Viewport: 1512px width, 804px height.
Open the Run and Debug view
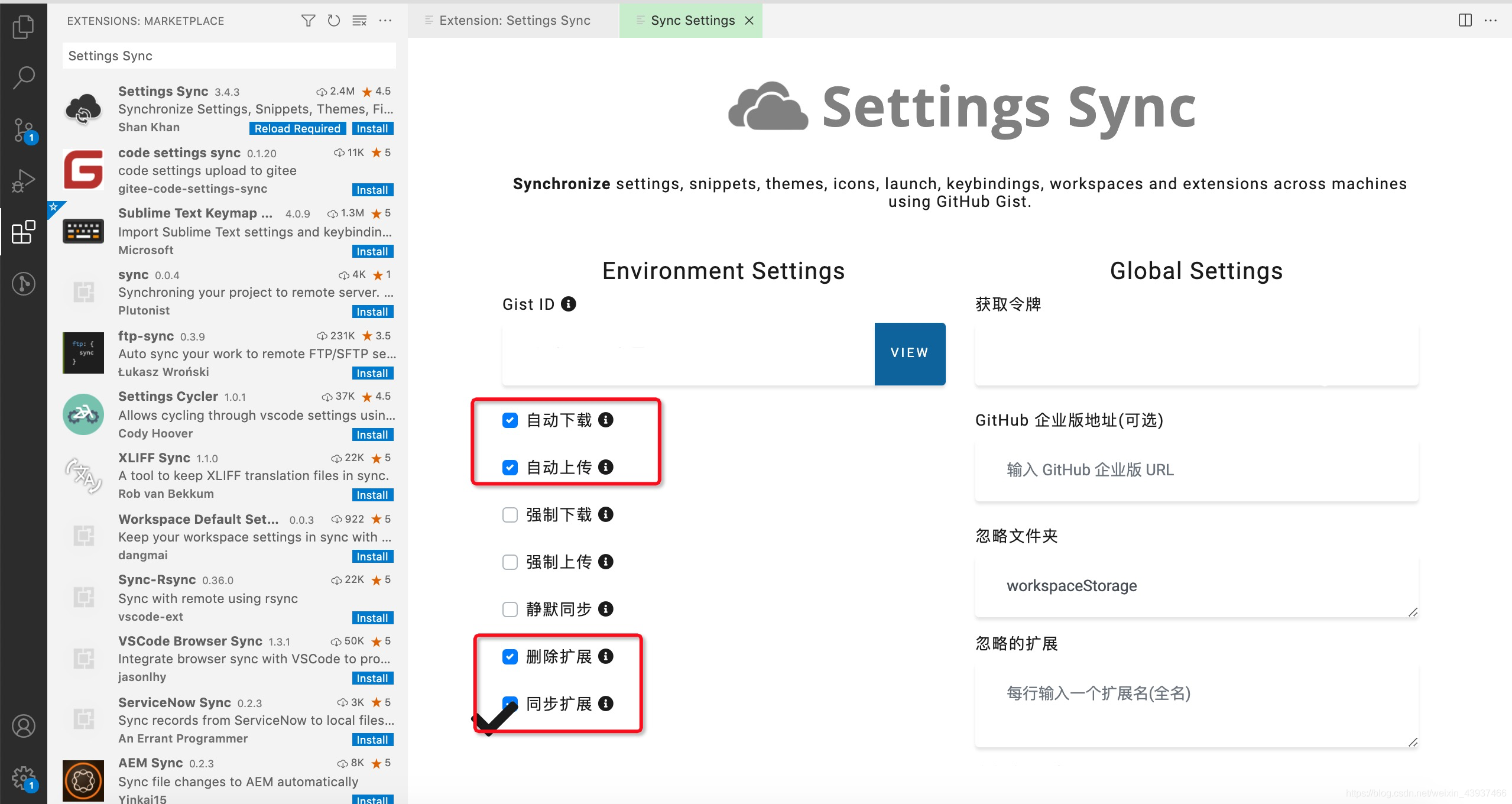click(23, 180)
